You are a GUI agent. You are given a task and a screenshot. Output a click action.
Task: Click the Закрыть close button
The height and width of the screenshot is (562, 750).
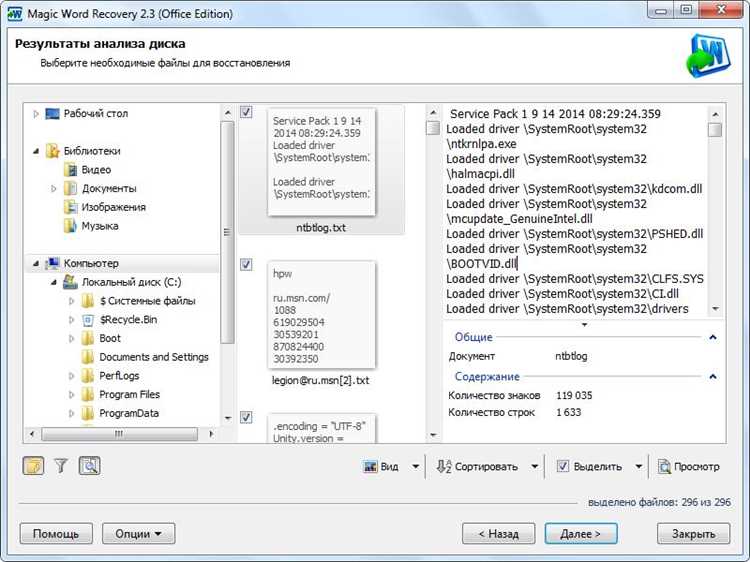tap(694, 533)
